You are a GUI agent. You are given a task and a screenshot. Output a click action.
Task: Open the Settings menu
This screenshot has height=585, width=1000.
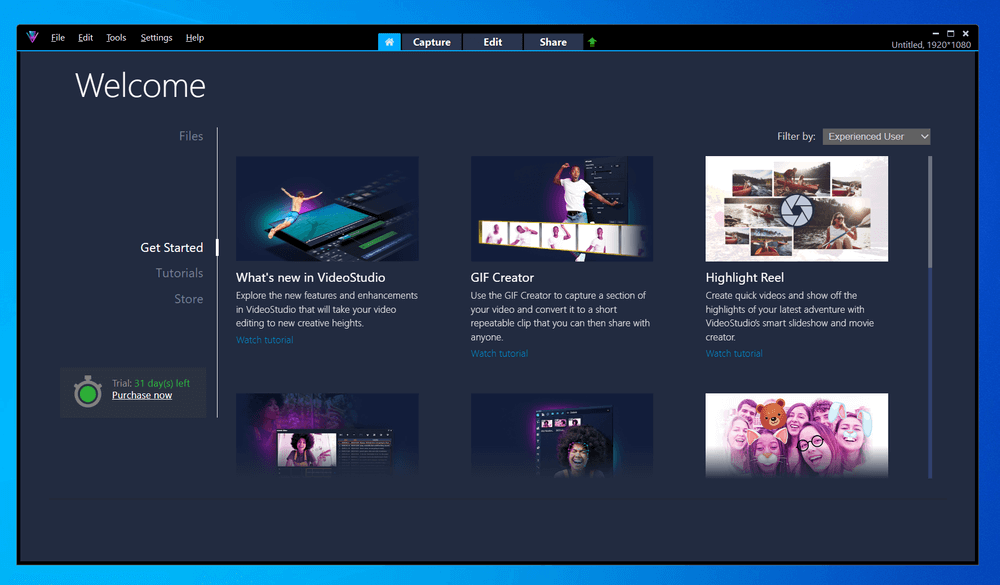(x=156, y=38)
